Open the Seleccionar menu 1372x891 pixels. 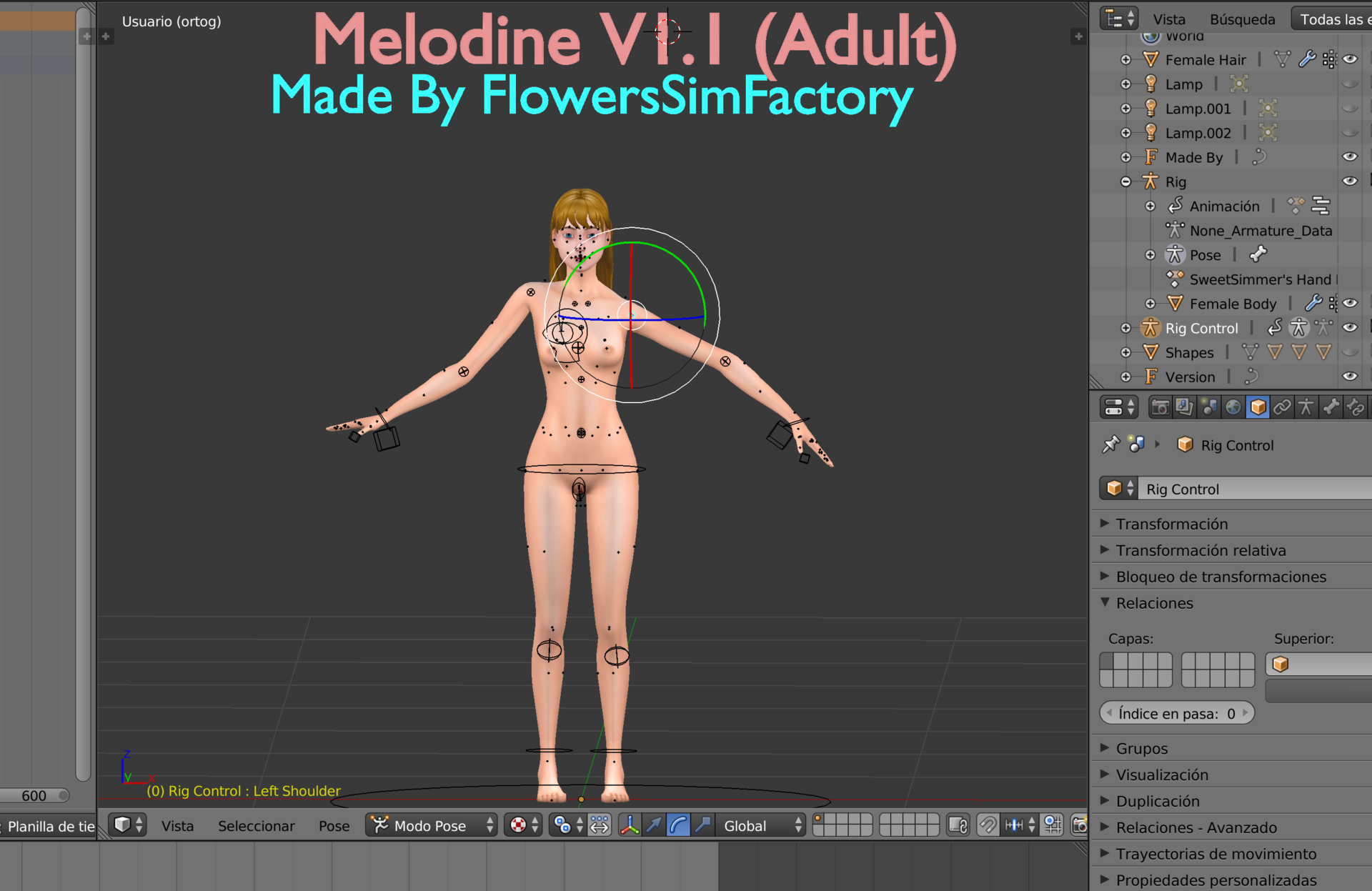(256, 826)
